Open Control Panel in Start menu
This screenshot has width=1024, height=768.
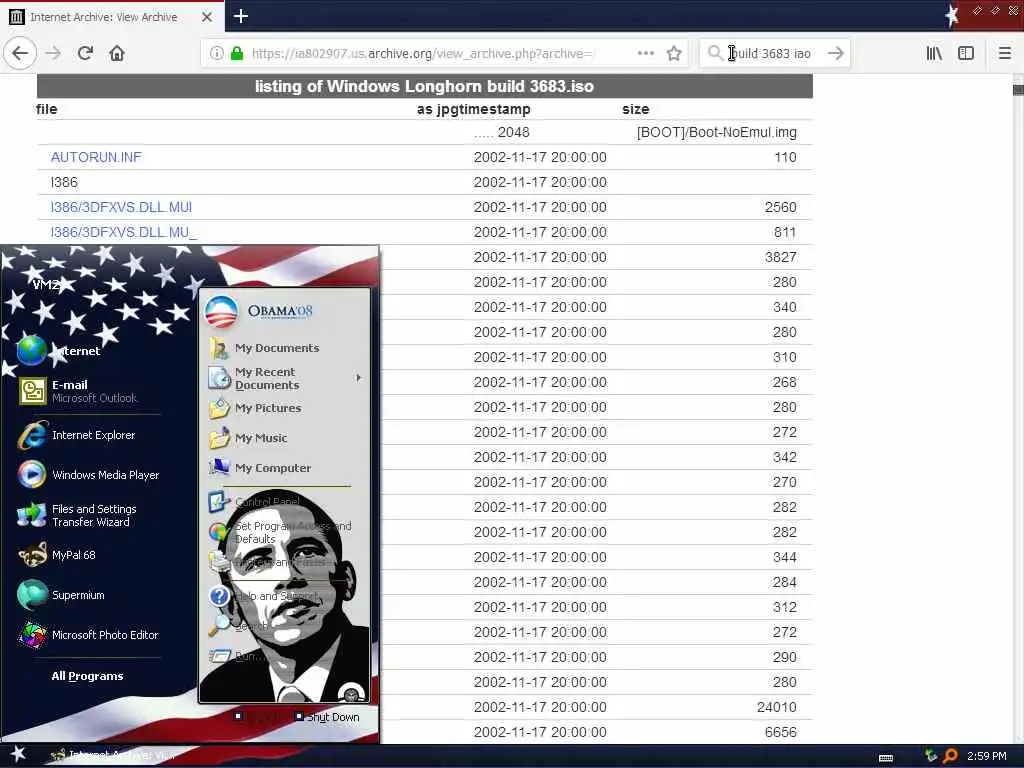[x=255, y=502]
